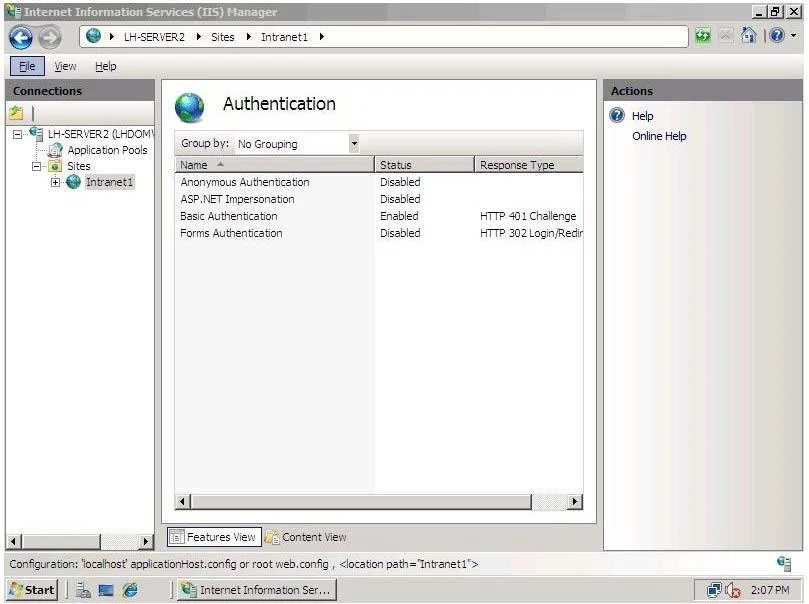This screenshot has width=809, height=604.
Task: Open the Help menu
Action: [x=106, y=66]
